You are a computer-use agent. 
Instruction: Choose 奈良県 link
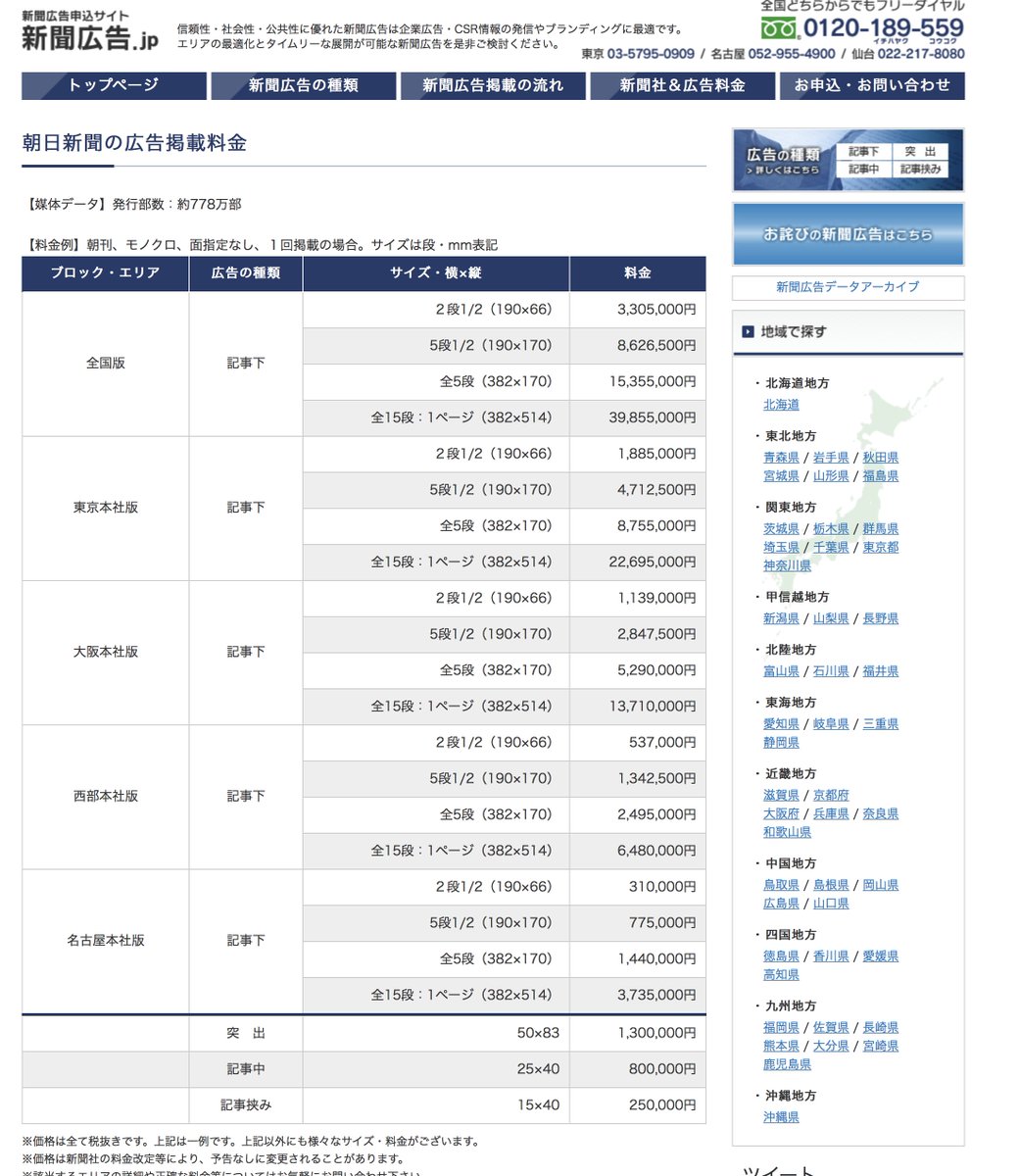tap(881, 814)
